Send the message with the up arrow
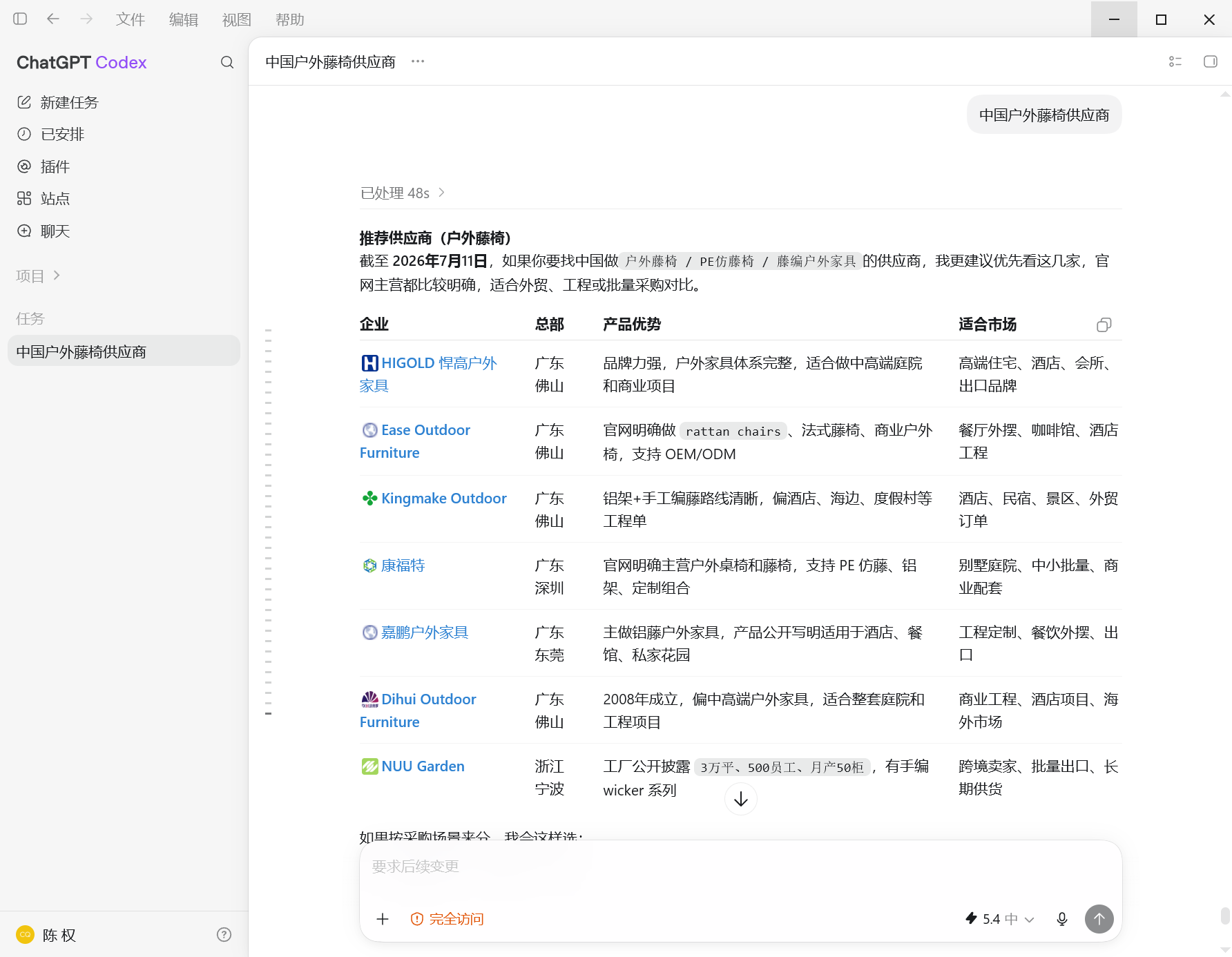Screen dimensions: 1232x957 coord(1099,919)
